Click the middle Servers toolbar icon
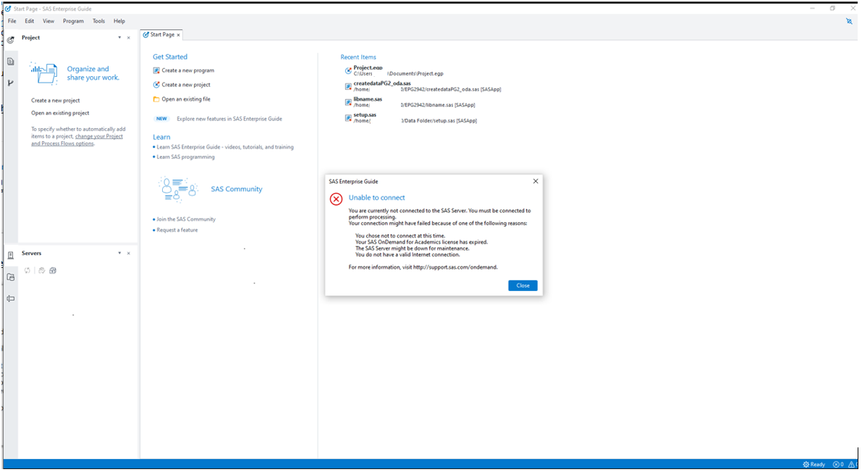Screen dimensions: 862x470 (x=41, y=270)
